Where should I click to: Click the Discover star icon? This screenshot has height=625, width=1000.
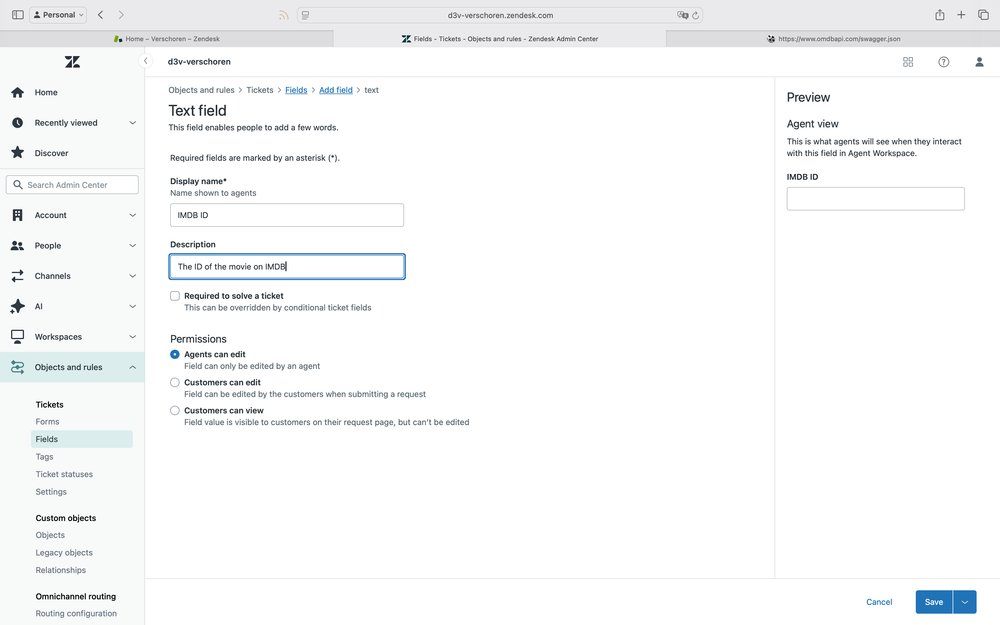[x=18, y=153]
